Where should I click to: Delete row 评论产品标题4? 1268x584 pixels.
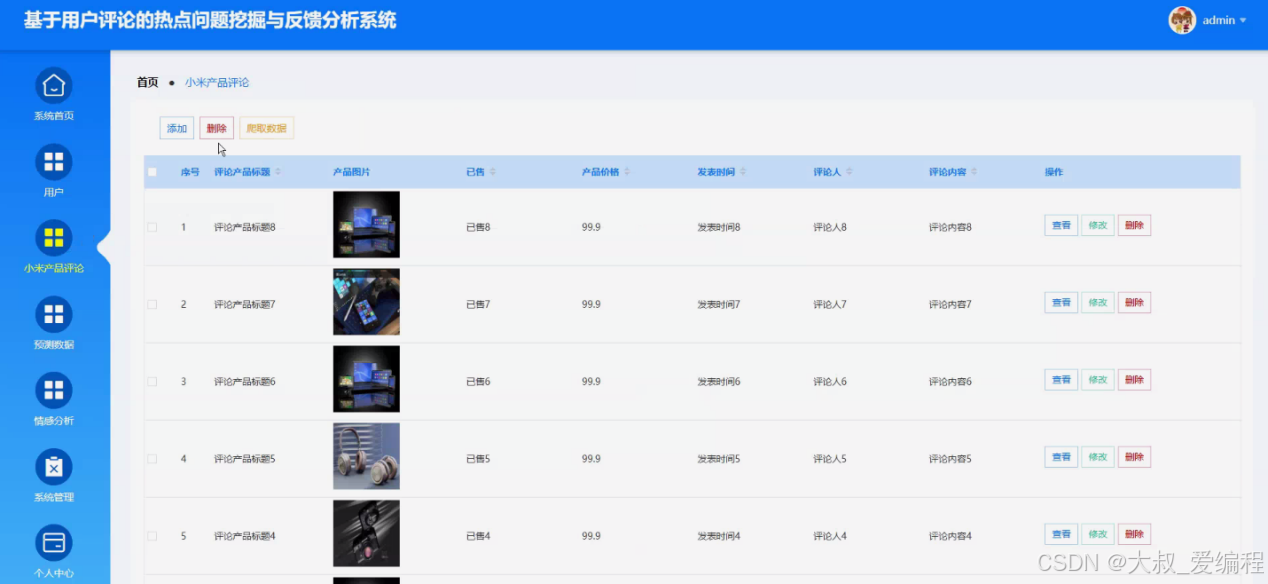pos(1134,534)
